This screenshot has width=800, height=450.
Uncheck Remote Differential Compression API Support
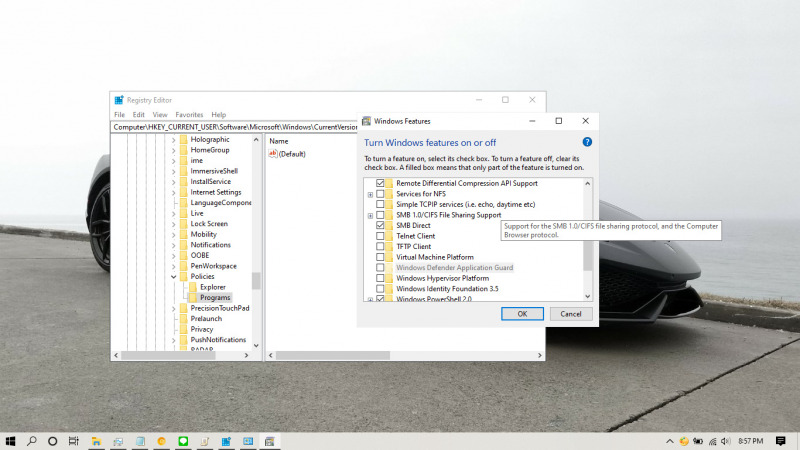coord(380,183)
